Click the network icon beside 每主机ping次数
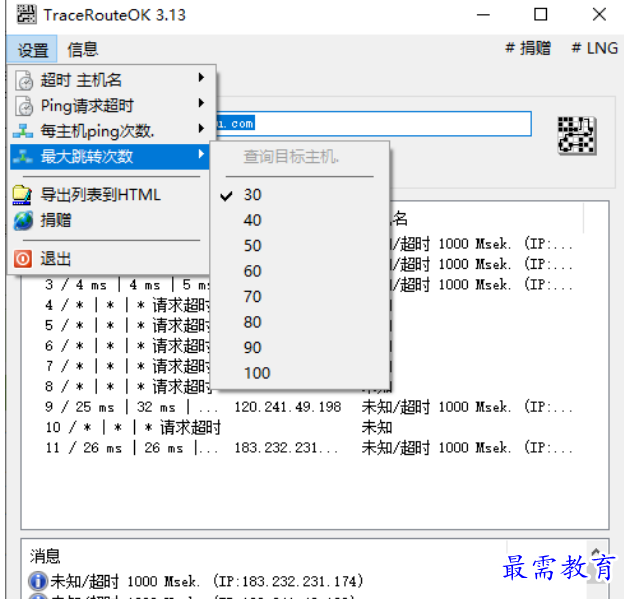This screenshot has height=599, width=624. pyautogui.click(x=23, y=131)
